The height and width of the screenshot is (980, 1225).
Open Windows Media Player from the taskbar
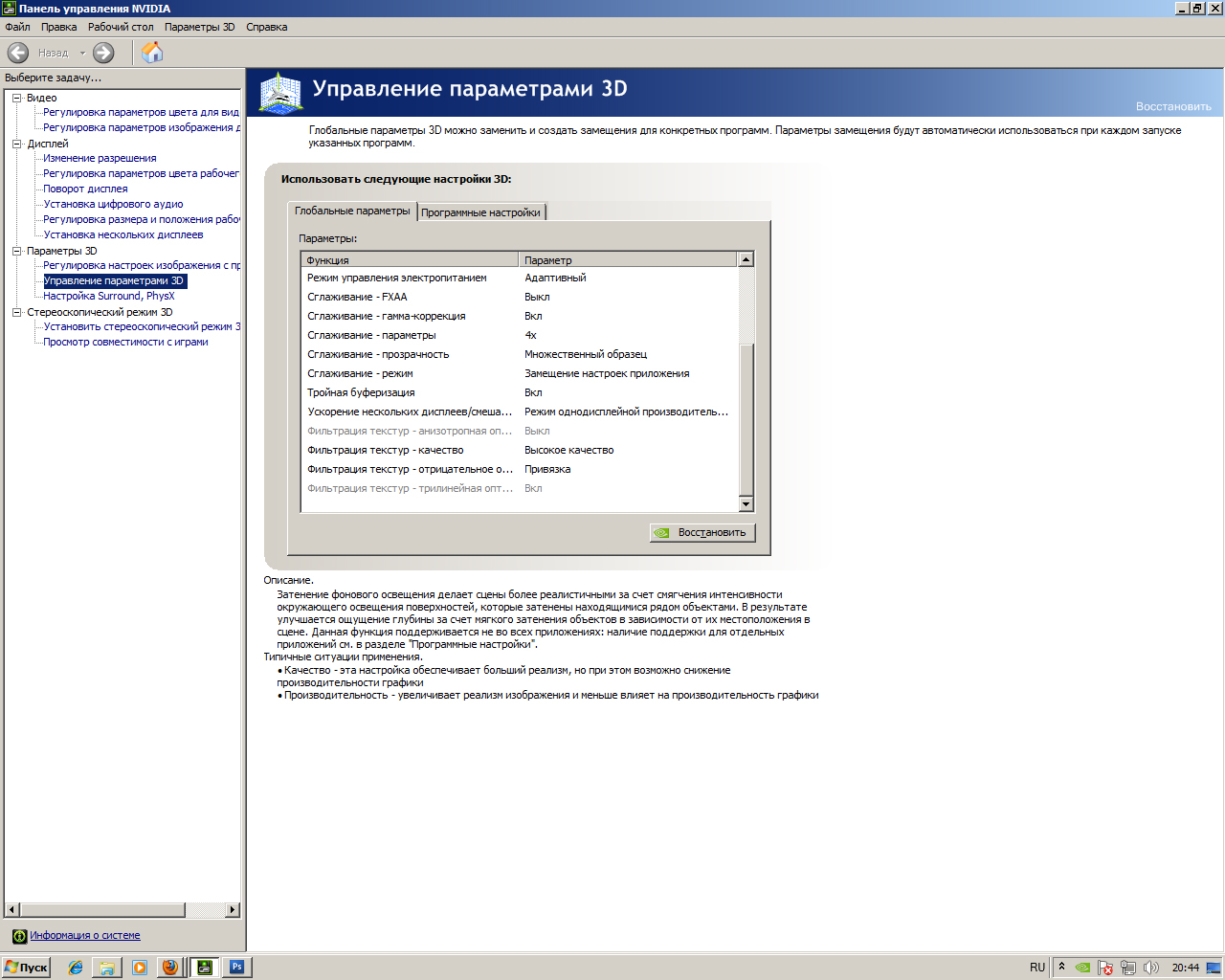140,968
